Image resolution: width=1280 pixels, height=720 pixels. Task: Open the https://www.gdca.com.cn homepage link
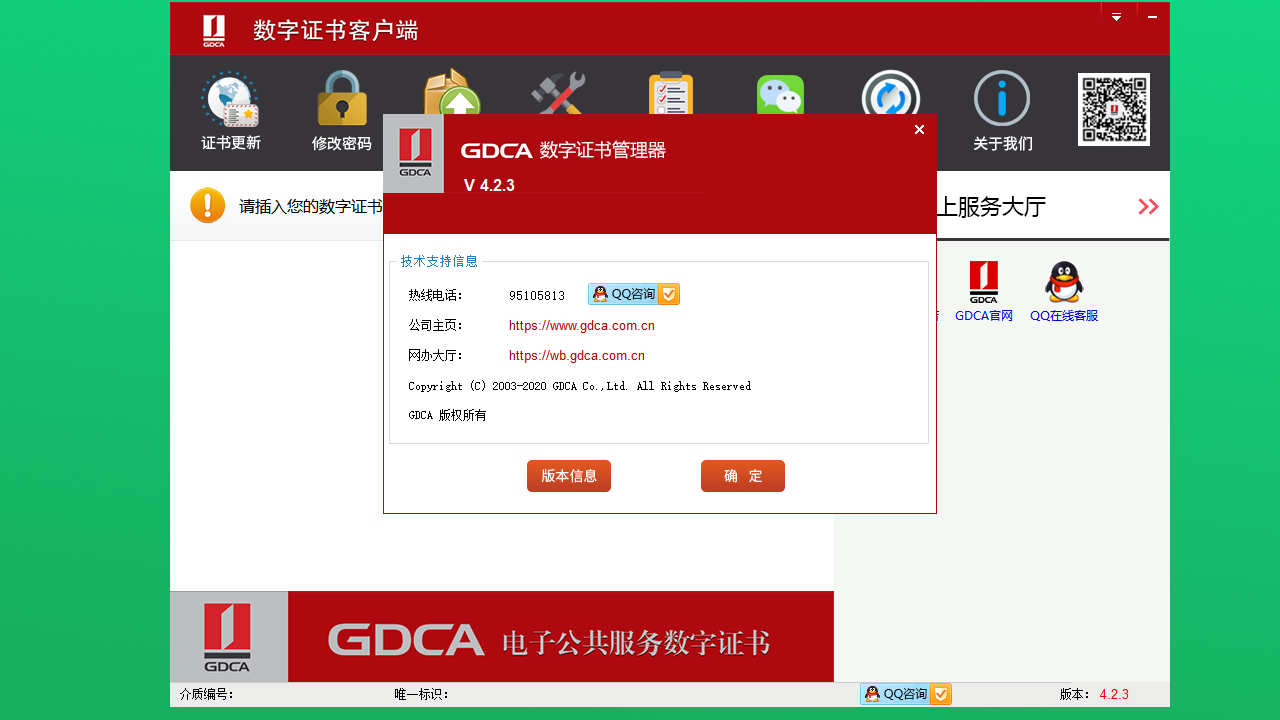click(580, 325)
